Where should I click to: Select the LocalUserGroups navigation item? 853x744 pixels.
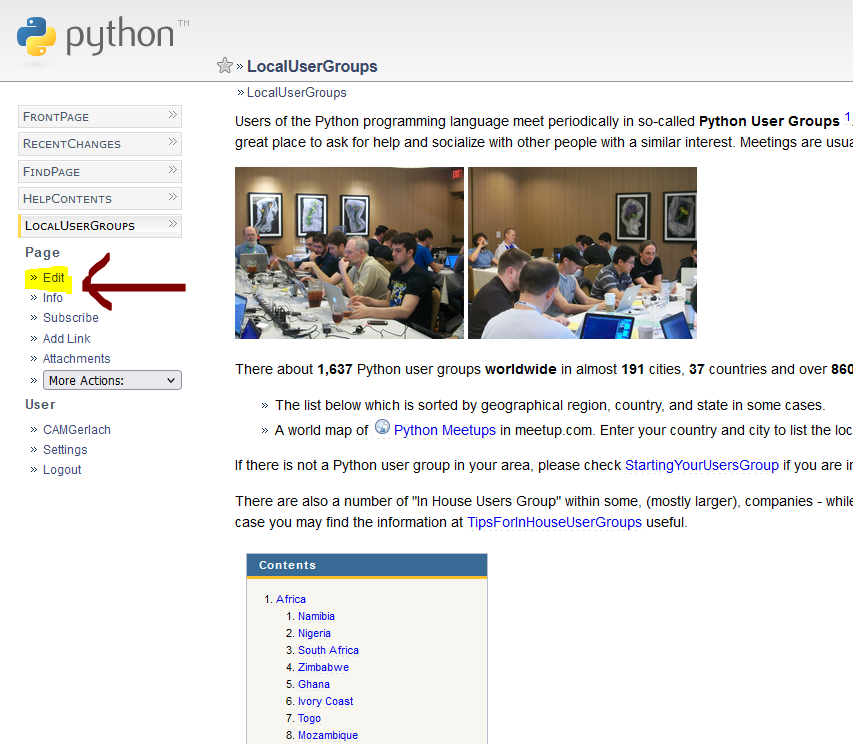[100, 226]
